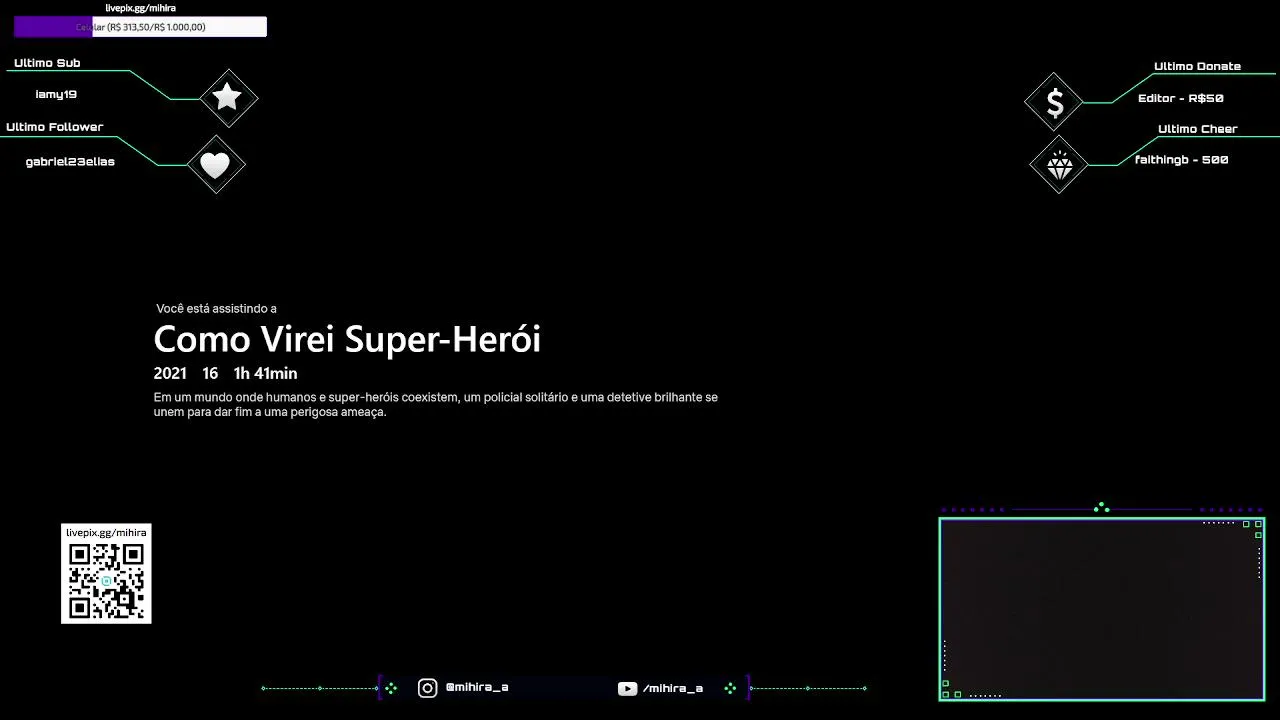1280x720 pixels.
Task: Click follower name gabriel23elias
Action: (x=70, y=162)
